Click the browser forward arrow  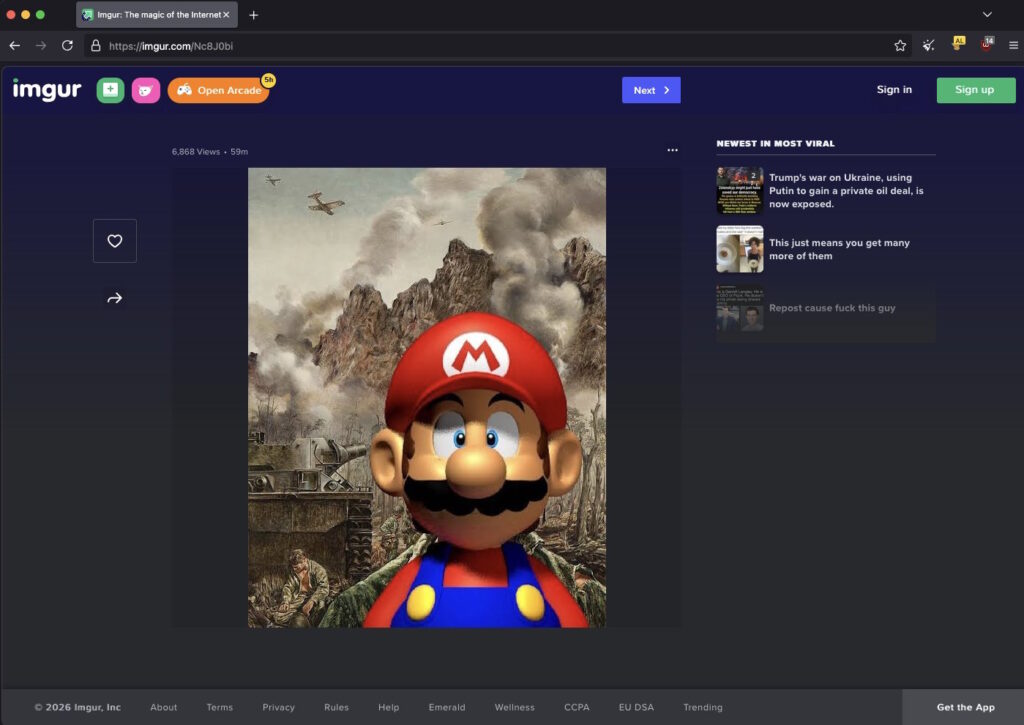coord(41,46)
